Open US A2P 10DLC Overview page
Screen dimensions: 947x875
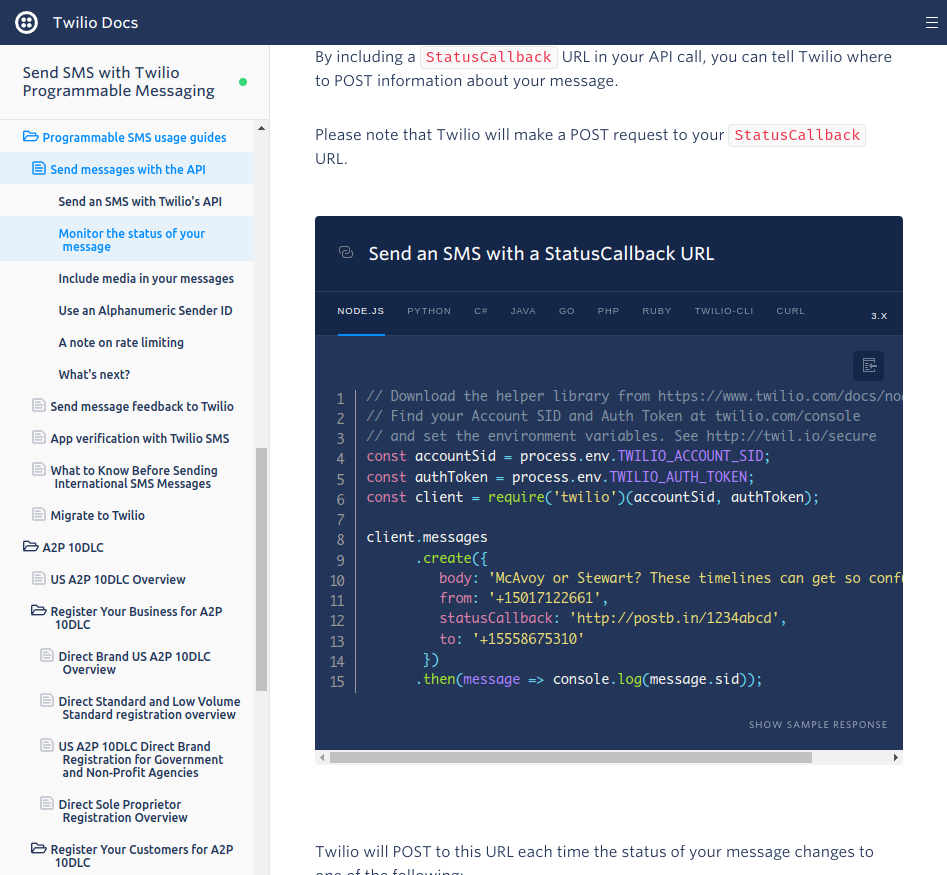click(x=118, y=579)
